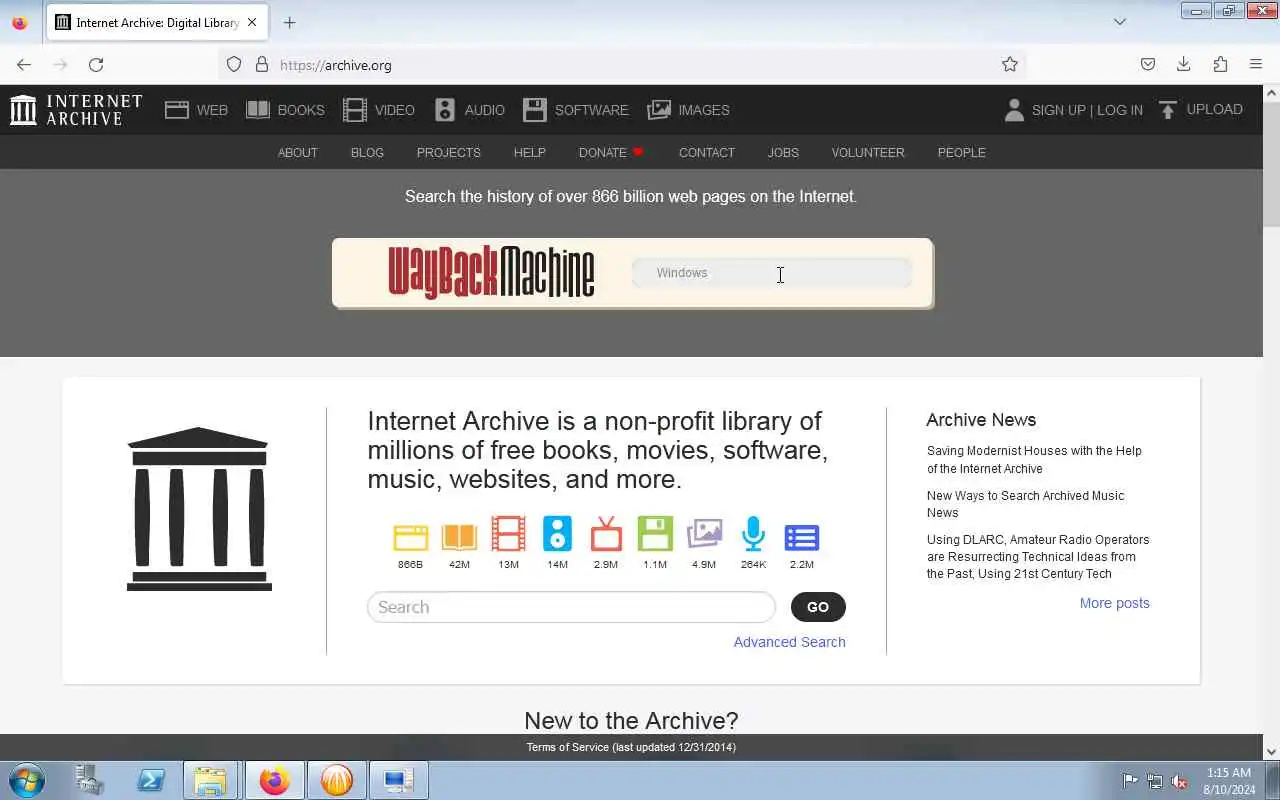
Task: Open the VIDEO film icon in navbar
Action: 355,110
